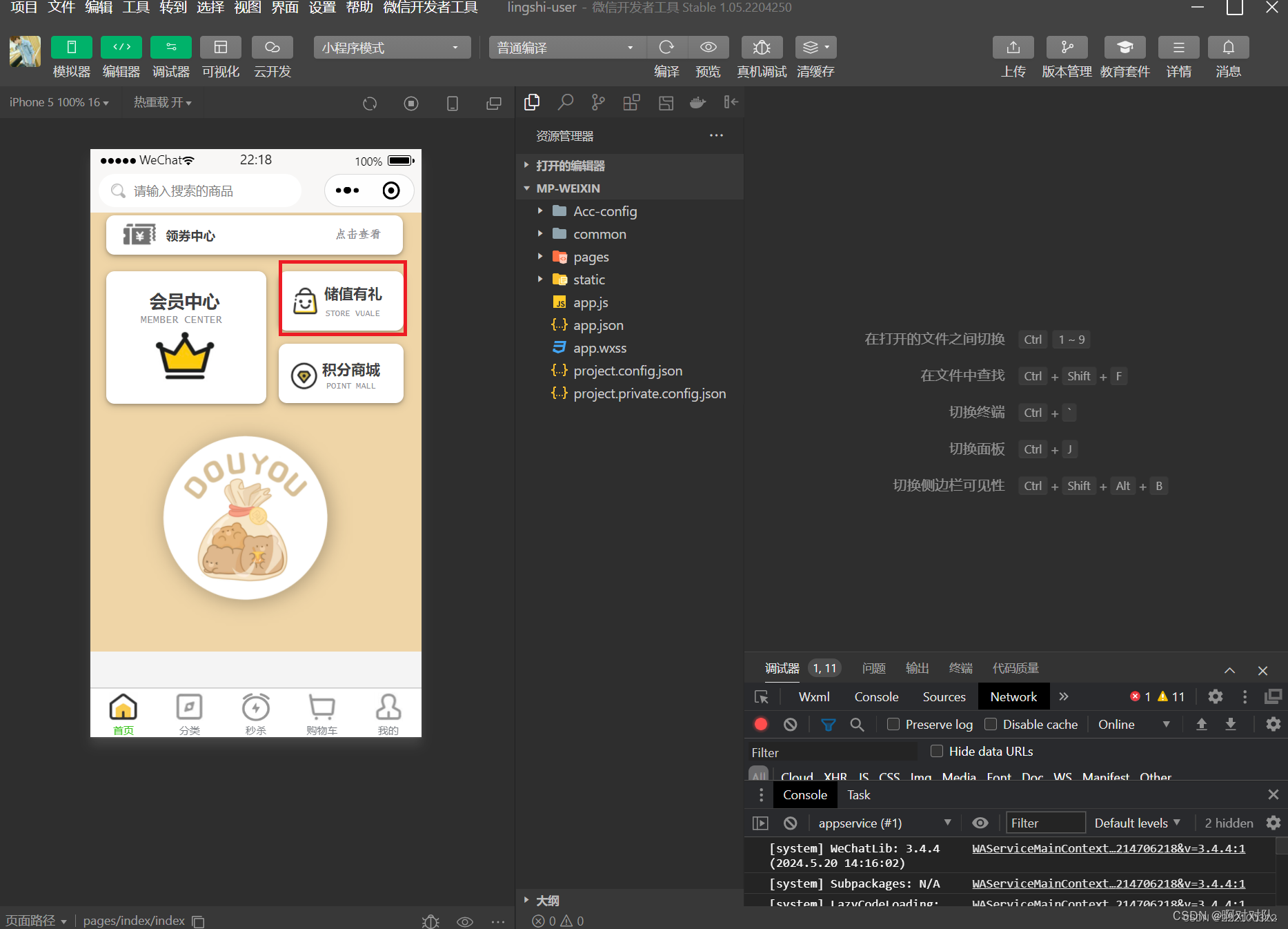The height and width of the screenshot is (929, 1288).
Task: Open cloud development (云开发) icon
Action: coord(273,48)
